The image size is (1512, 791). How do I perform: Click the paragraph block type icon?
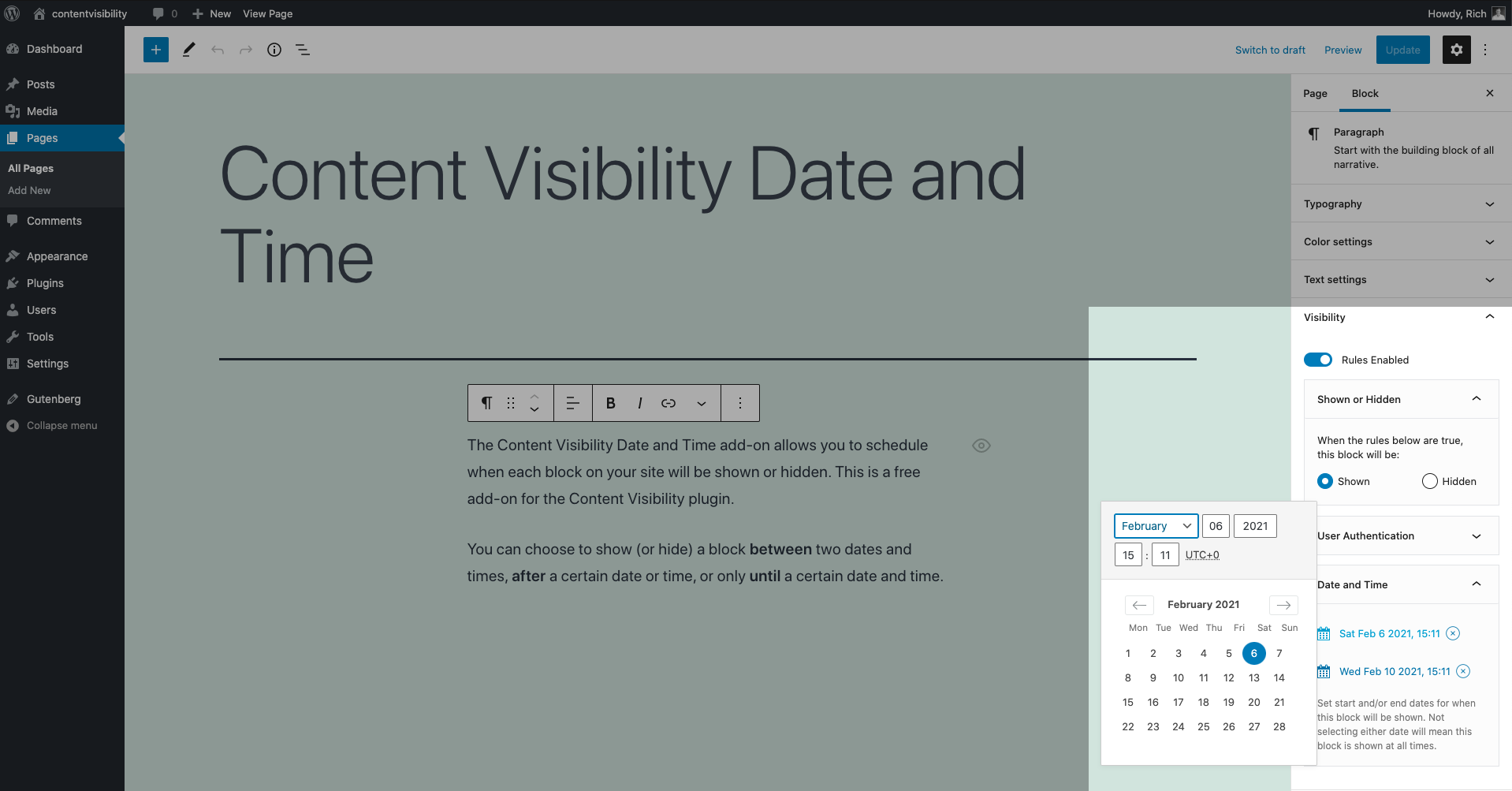pyautogui.click(x=487, y=403)
